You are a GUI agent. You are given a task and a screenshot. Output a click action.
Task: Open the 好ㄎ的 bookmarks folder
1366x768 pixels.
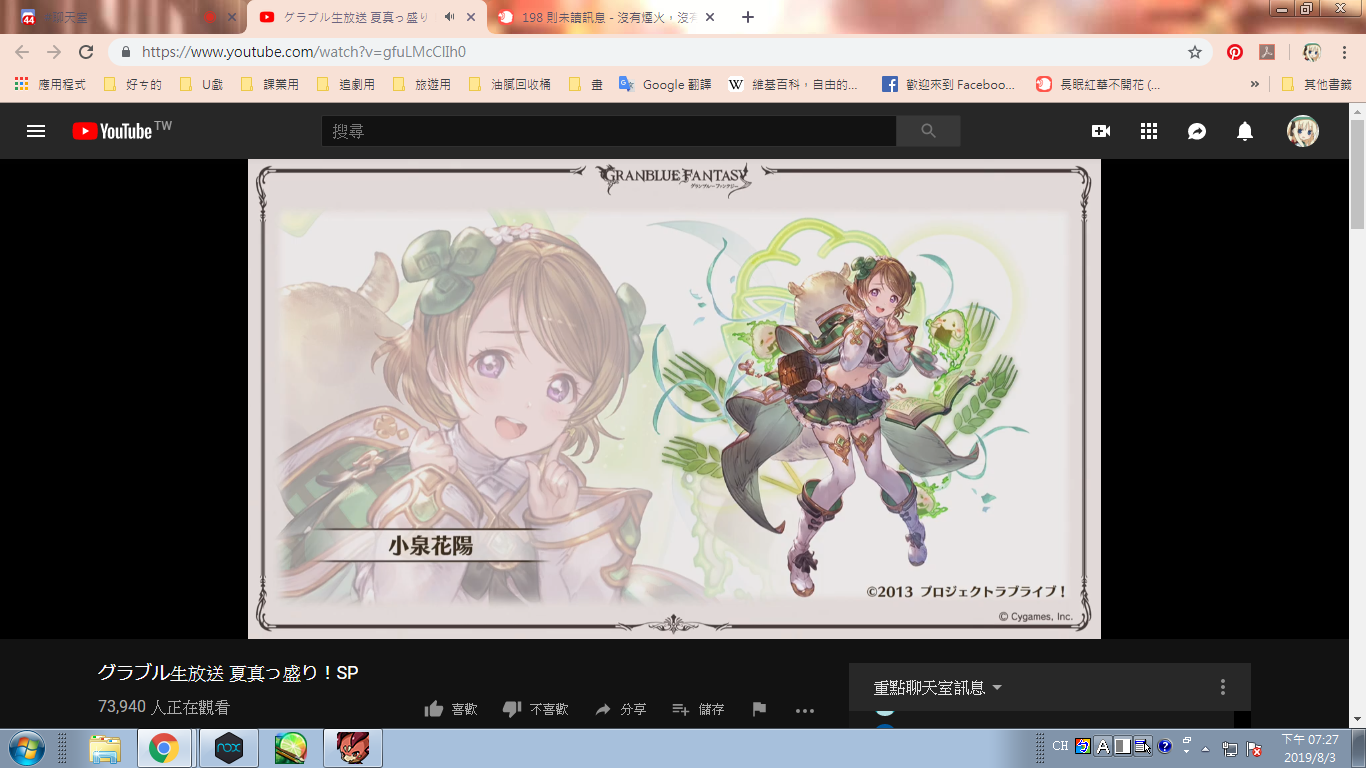pos(133,84)
